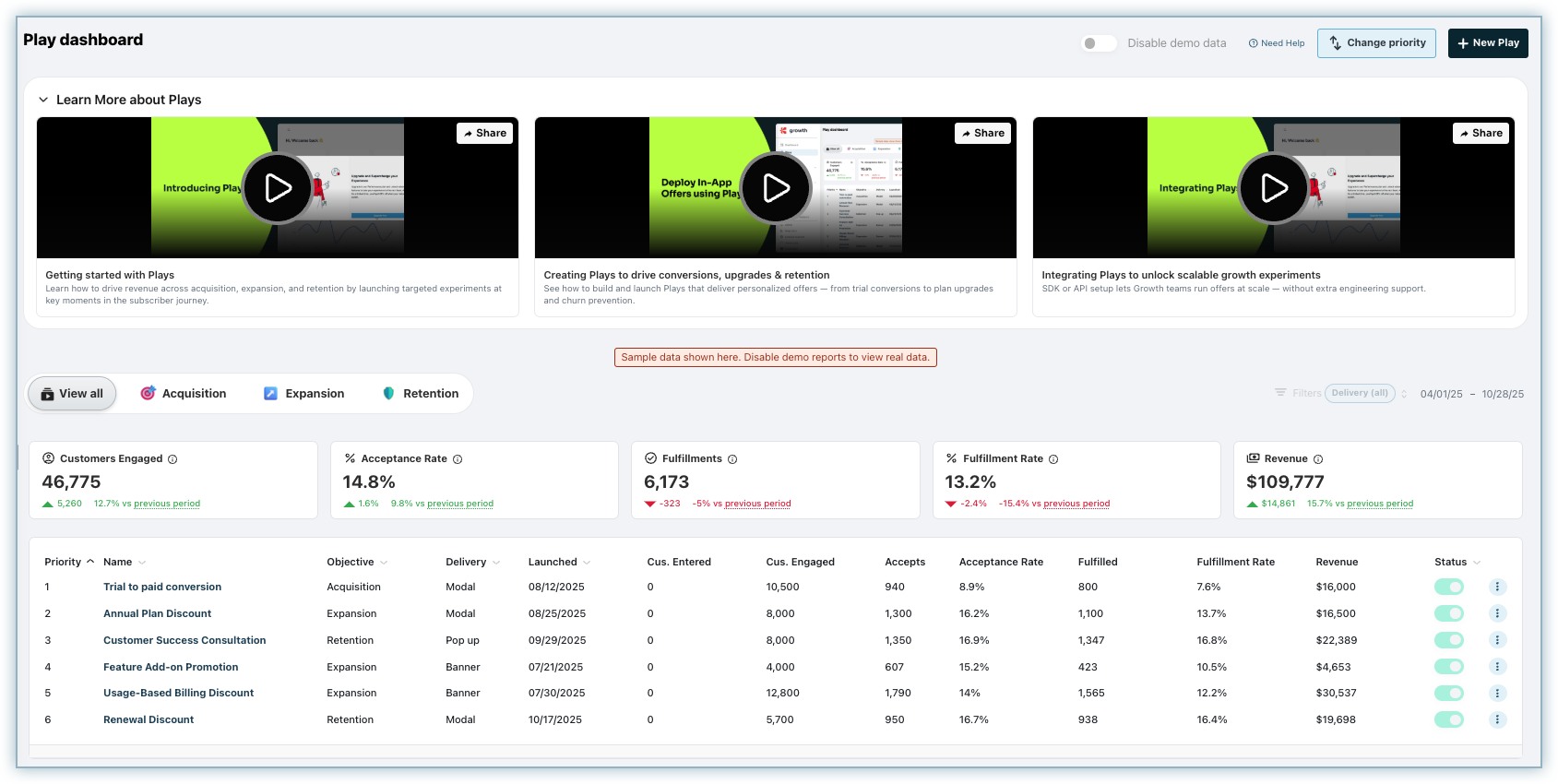Click the date range 04/01/25 start date
The width and height of the screenshot is (1558, 784).
(x=1441, y=394)
